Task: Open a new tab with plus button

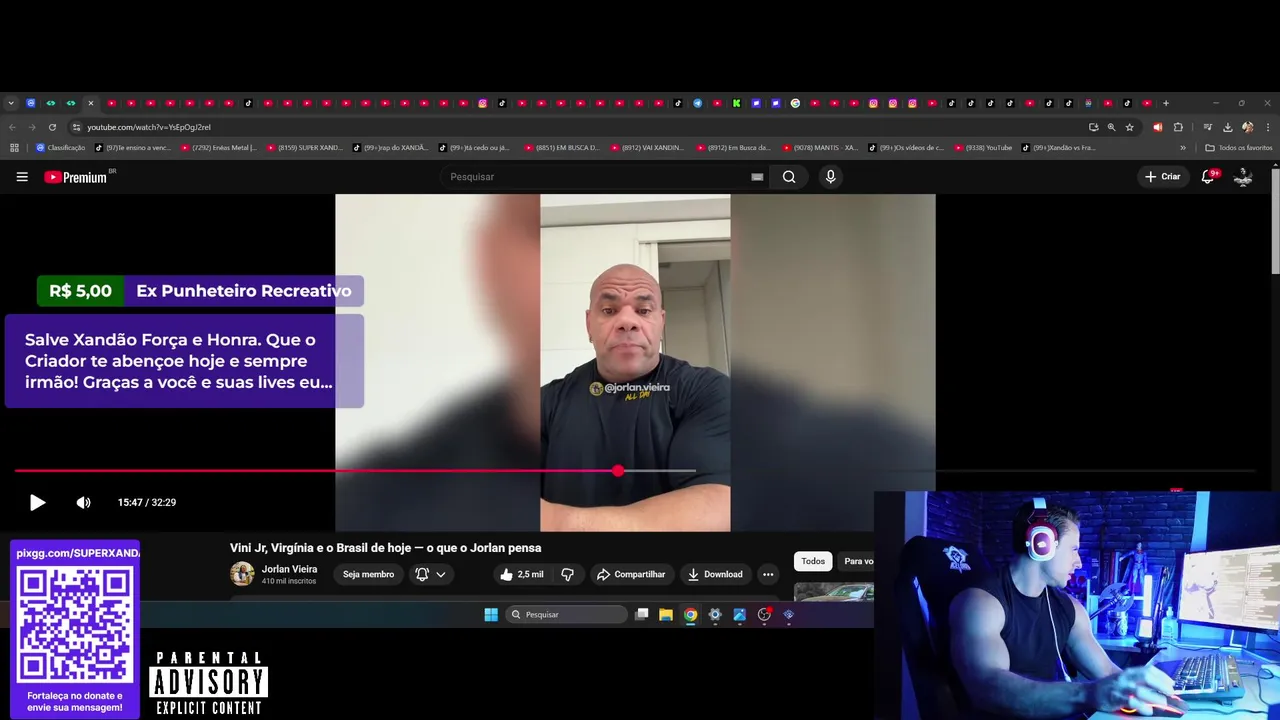Action: pos(1166,103)
